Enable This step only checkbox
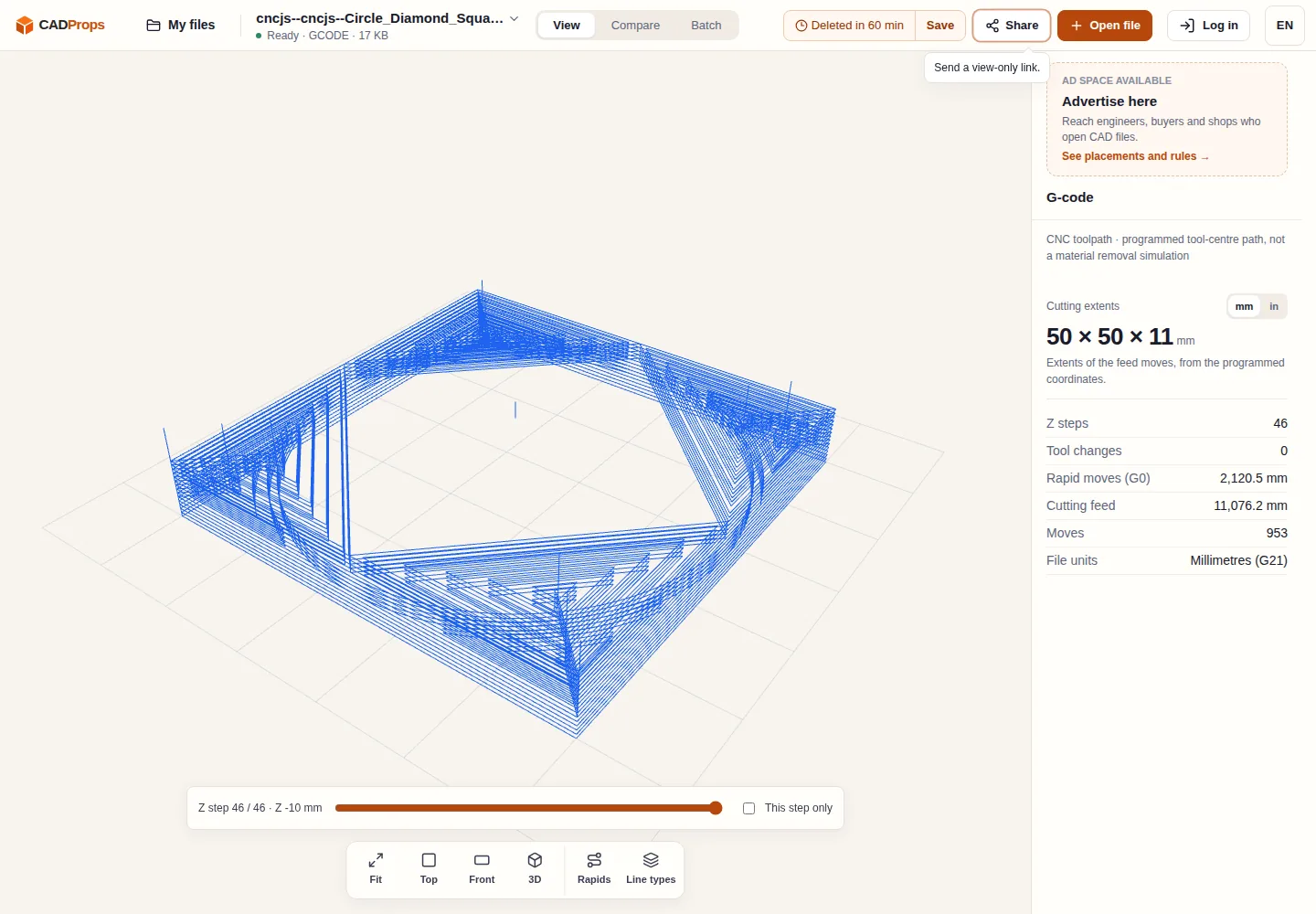This screenshot has width=1316, height=914. click(748, 808)
